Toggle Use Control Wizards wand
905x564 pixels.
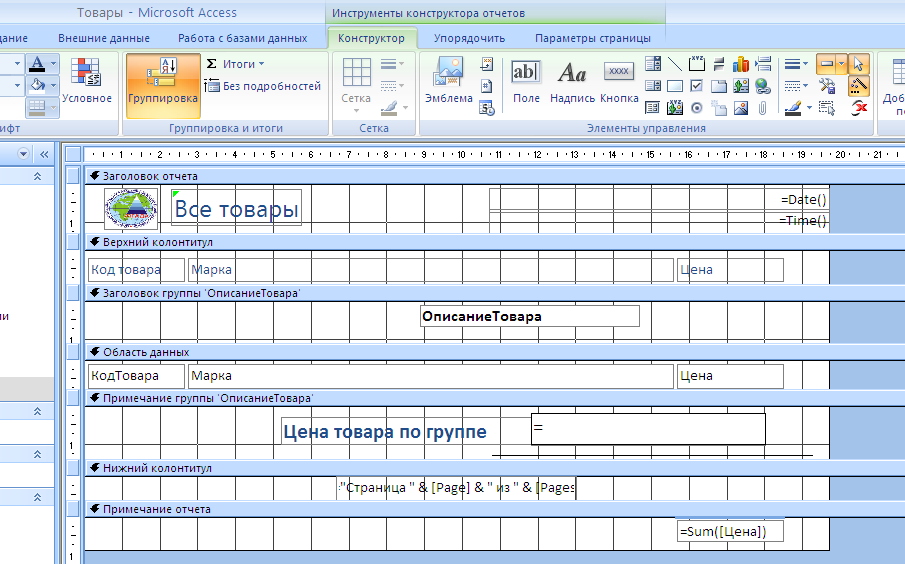pos(859,86)
